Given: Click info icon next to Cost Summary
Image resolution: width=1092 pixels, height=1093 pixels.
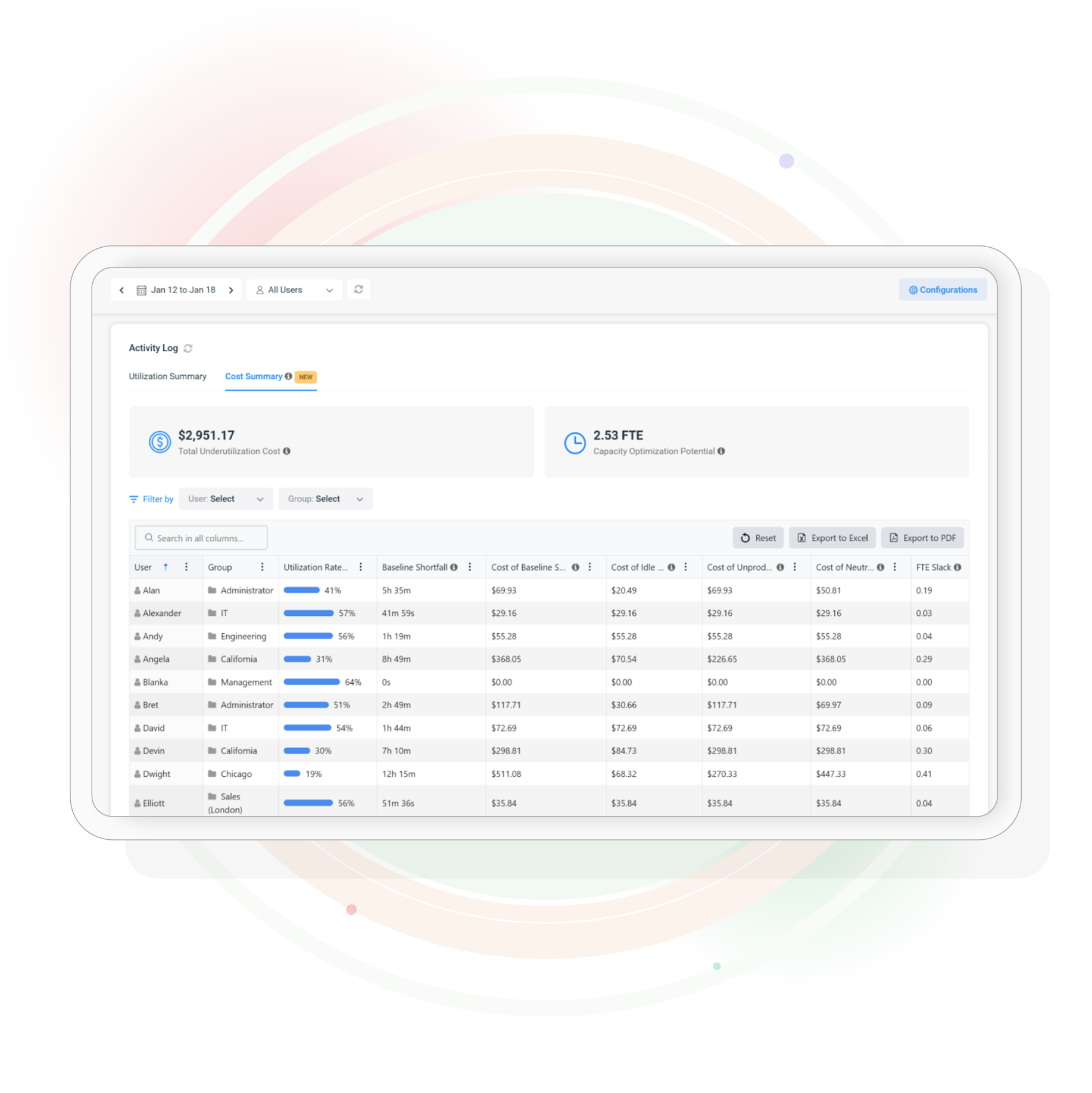Looking at the screenshot, I should click(x=289, y=376).
